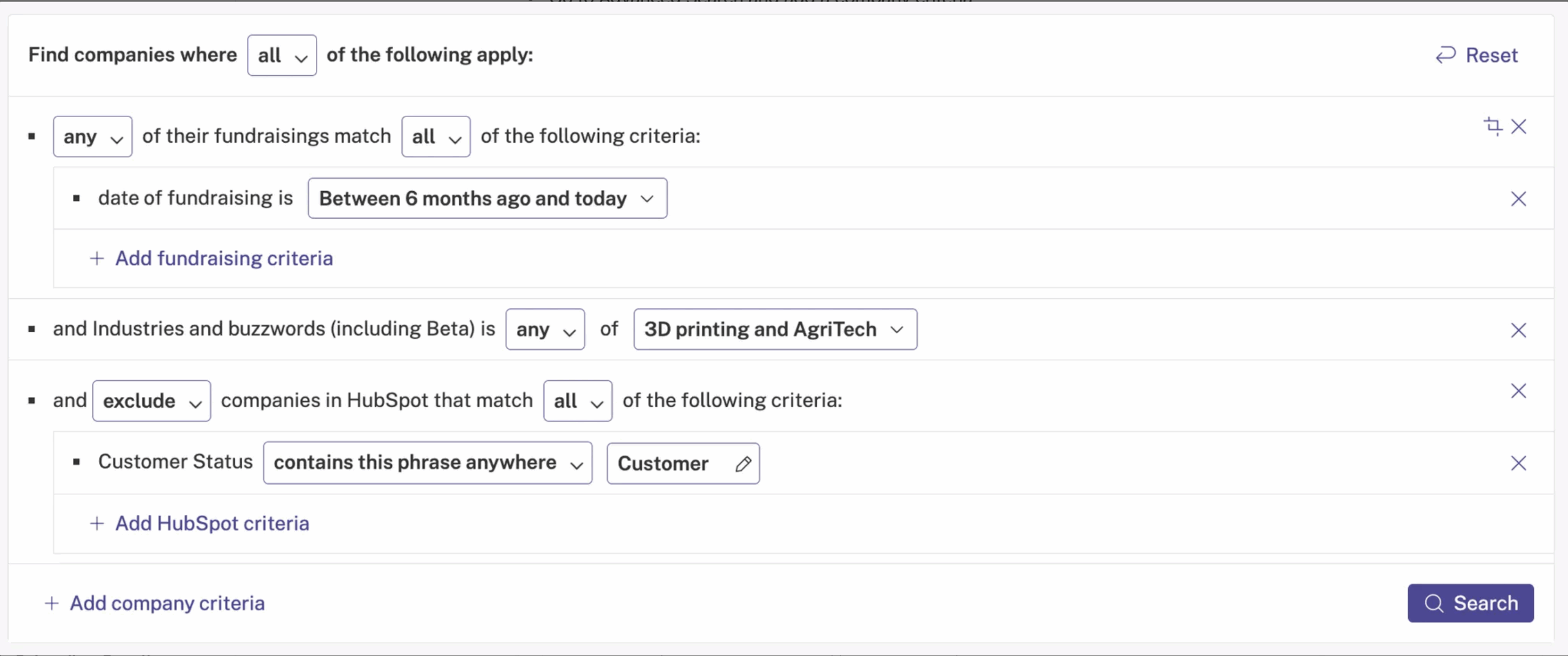
Task: Click plus icon beside Add HubSpot criteria
Action: 97,524
